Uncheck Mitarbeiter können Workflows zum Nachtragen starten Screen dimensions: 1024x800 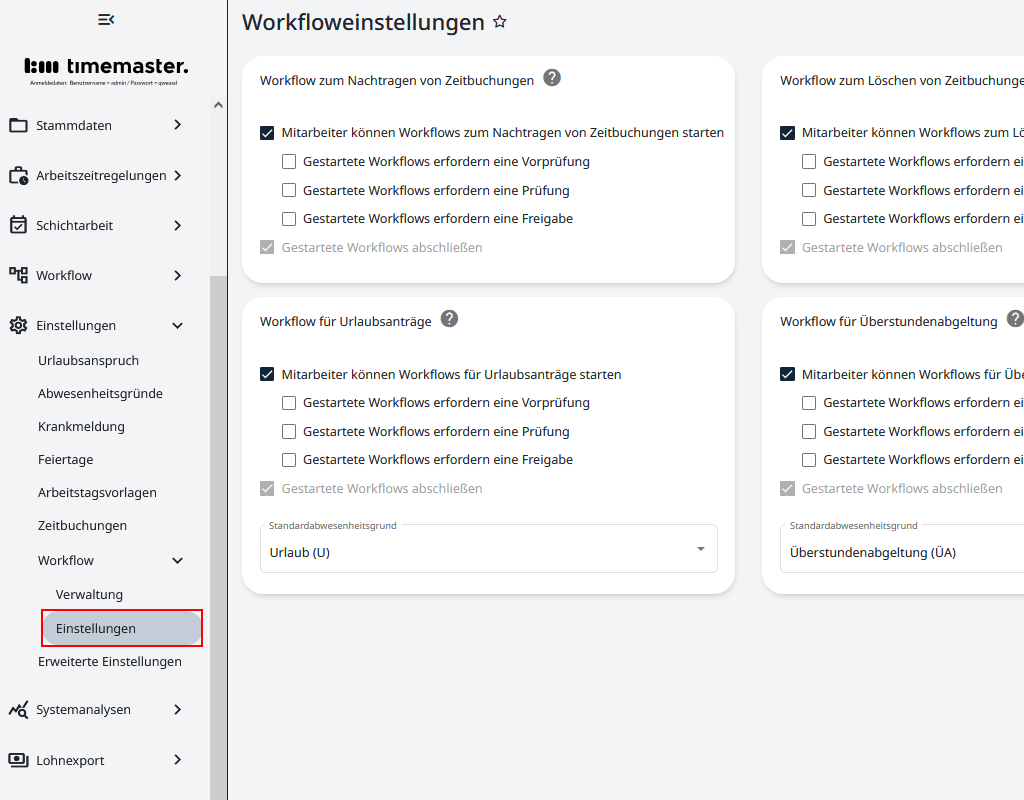tap(267, 132)
